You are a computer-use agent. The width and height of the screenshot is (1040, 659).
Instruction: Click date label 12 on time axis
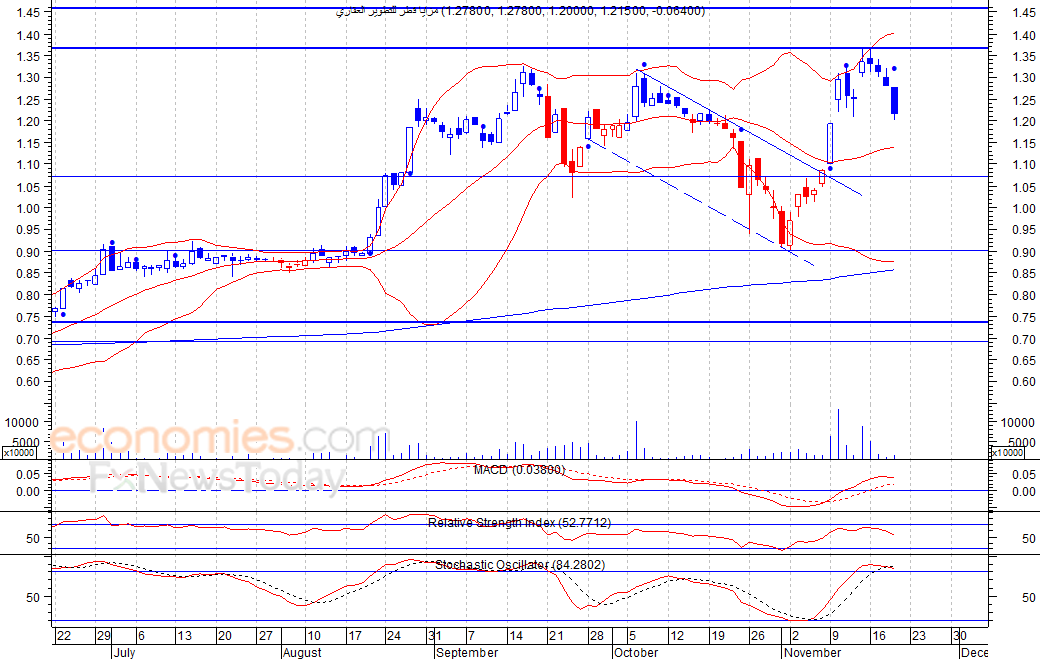click(677, 636)
